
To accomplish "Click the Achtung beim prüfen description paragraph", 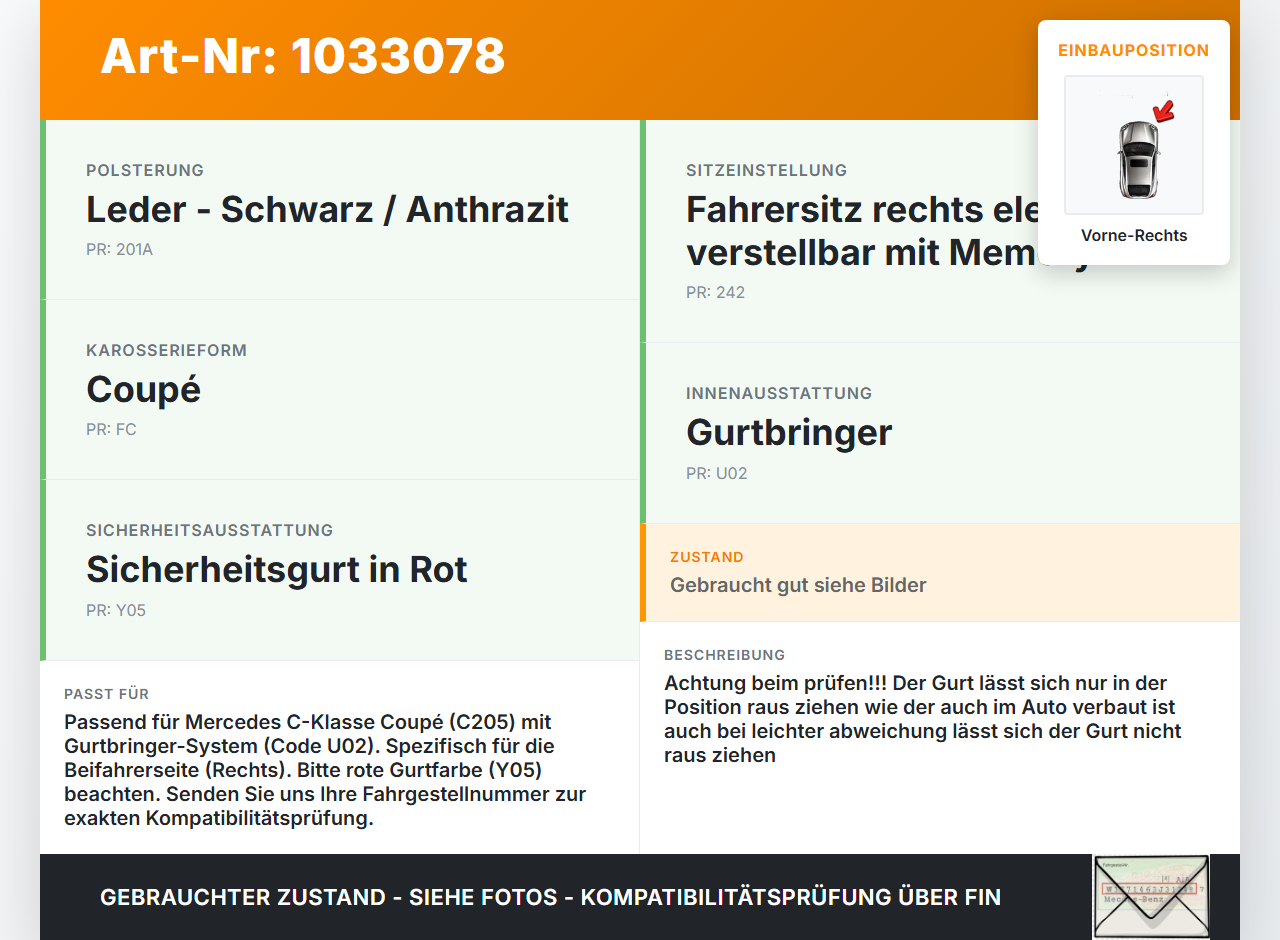I will pyautogui.click(x=923, y=719).
